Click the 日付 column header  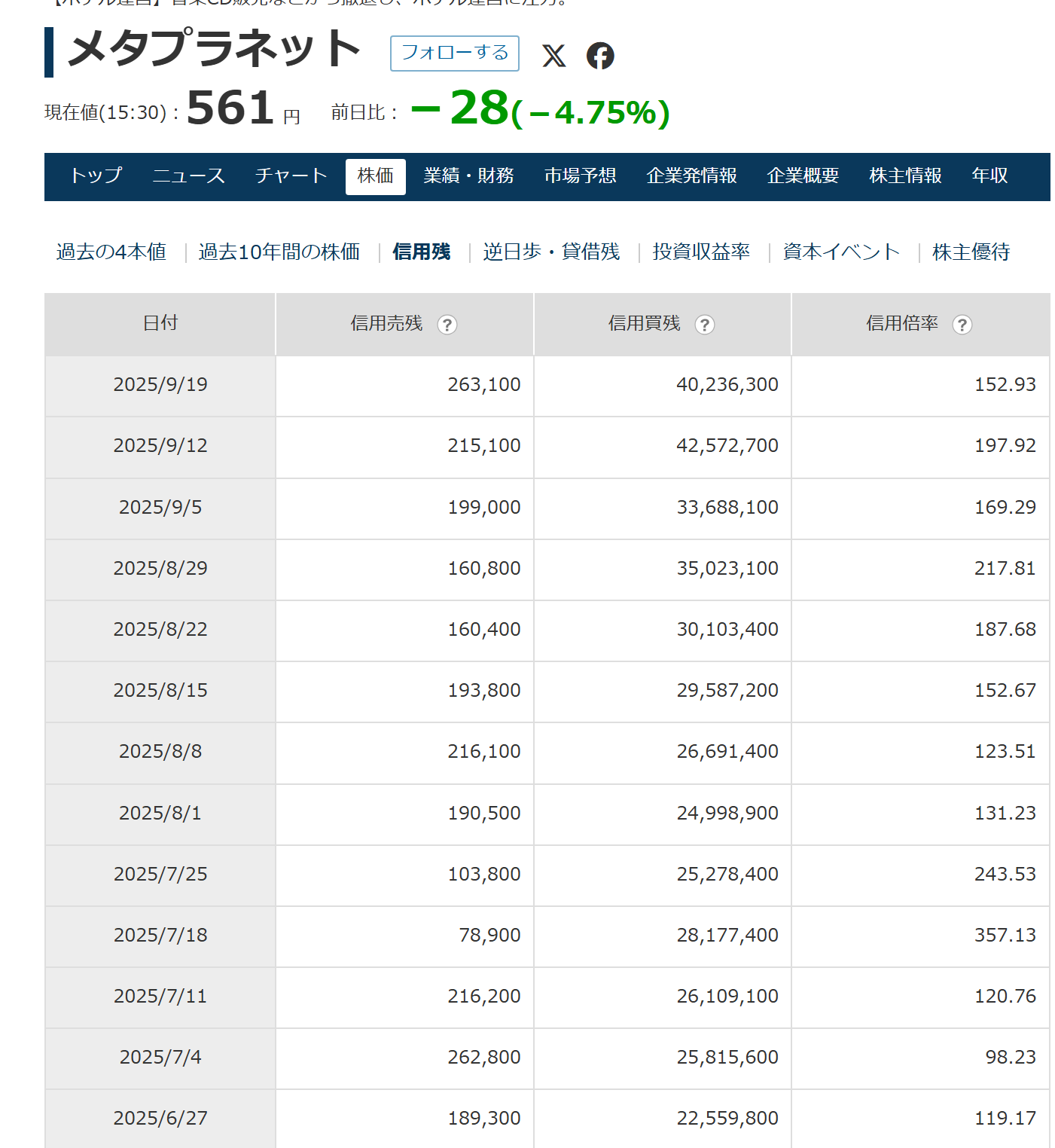(x=160, y=324)
